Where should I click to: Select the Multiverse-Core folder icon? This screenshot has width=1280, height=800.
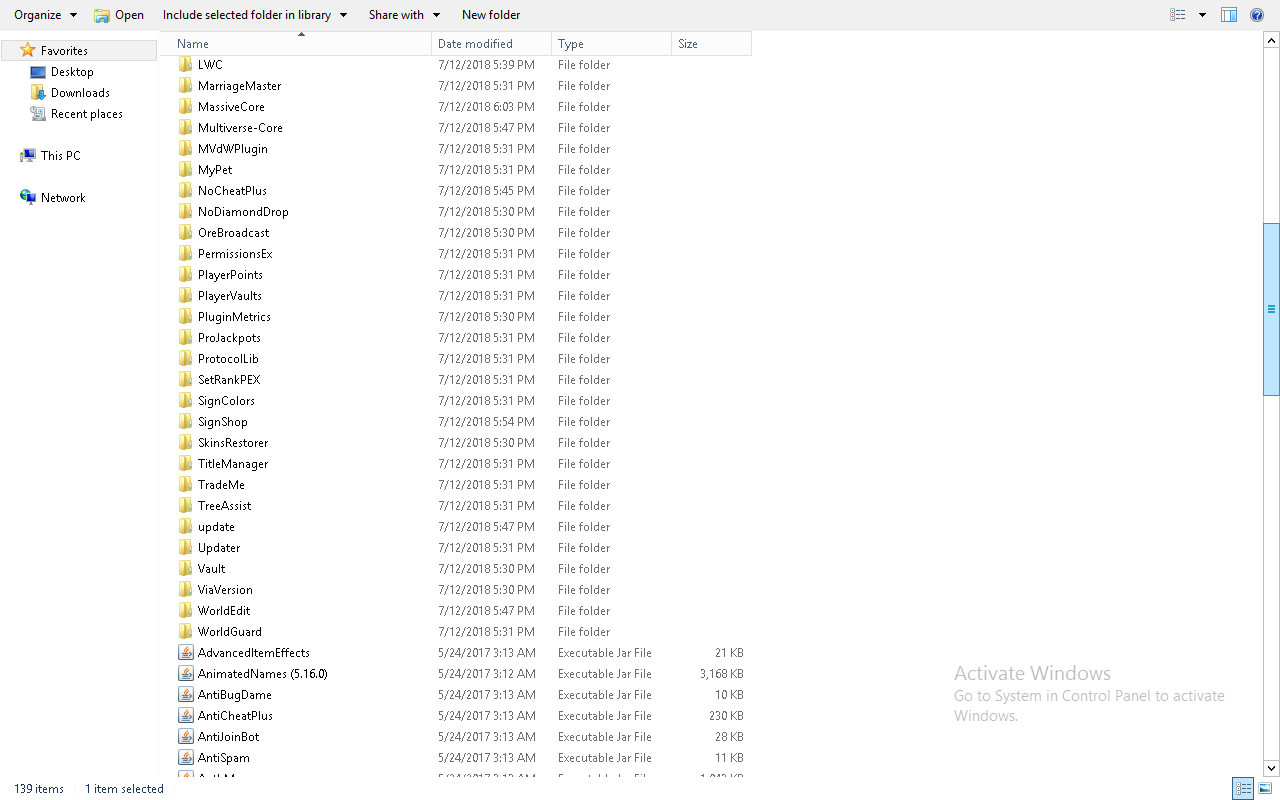pyautogui.click(x=186, y=128)
